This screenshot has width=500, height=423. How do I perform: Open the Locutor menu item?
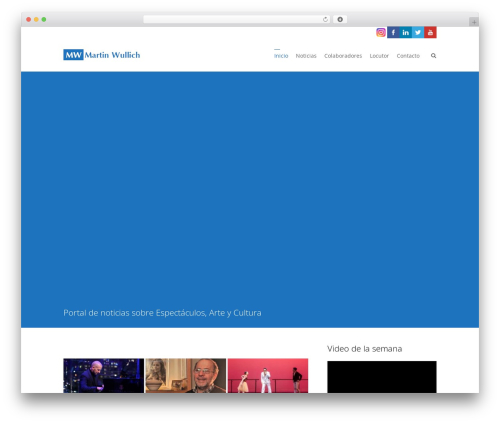(x=379, y=56)
